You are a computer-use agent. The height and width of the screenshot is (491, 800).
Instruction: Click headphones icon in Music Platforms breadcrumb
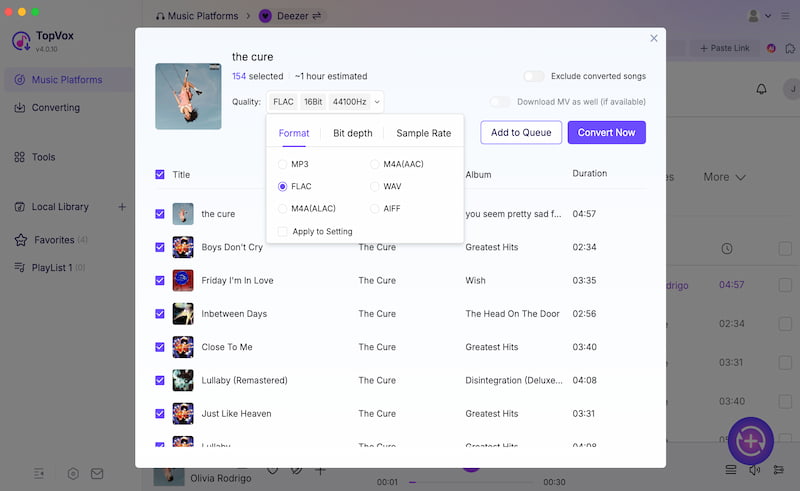pos(160,16)
